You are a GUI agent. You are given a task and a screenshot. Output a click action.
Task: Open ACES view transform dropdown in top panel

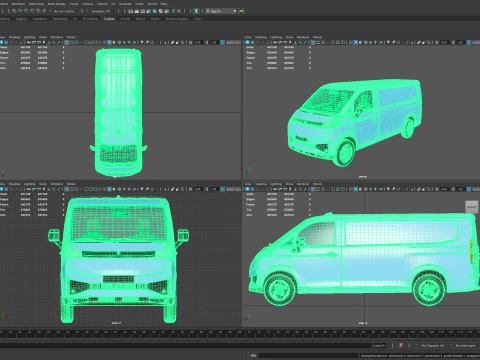pyautogui.click(x=233, y=42)
